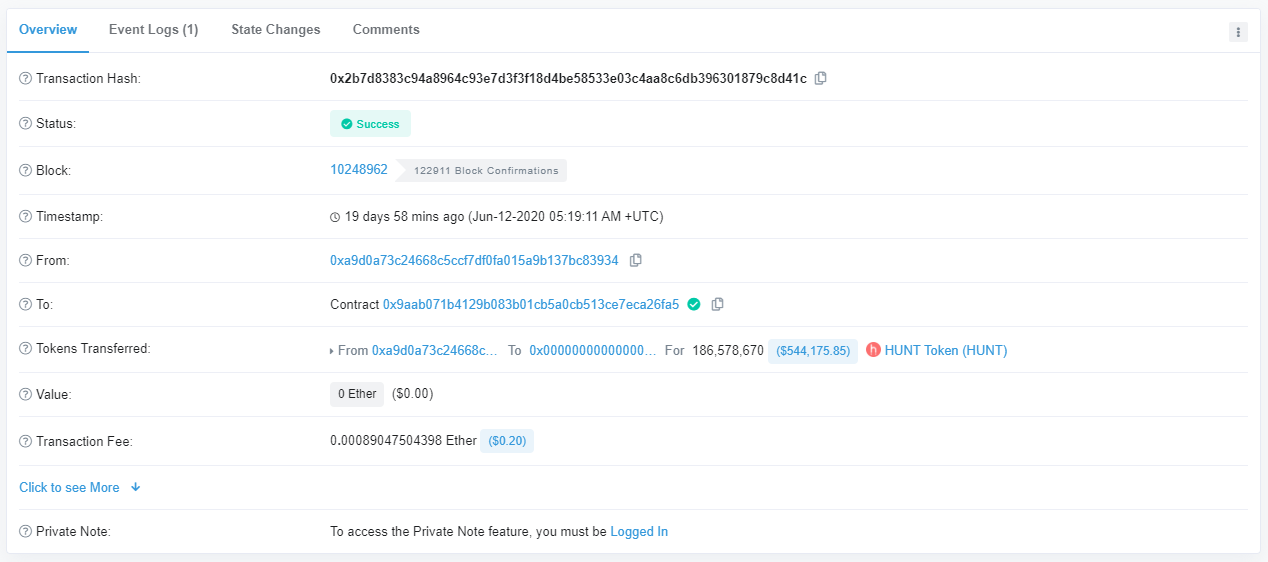Screen dimensions: 1268x562
Task: Open the HUNT Token (HUNT) link
Action: pyautogui.click(x=946, y=351)
